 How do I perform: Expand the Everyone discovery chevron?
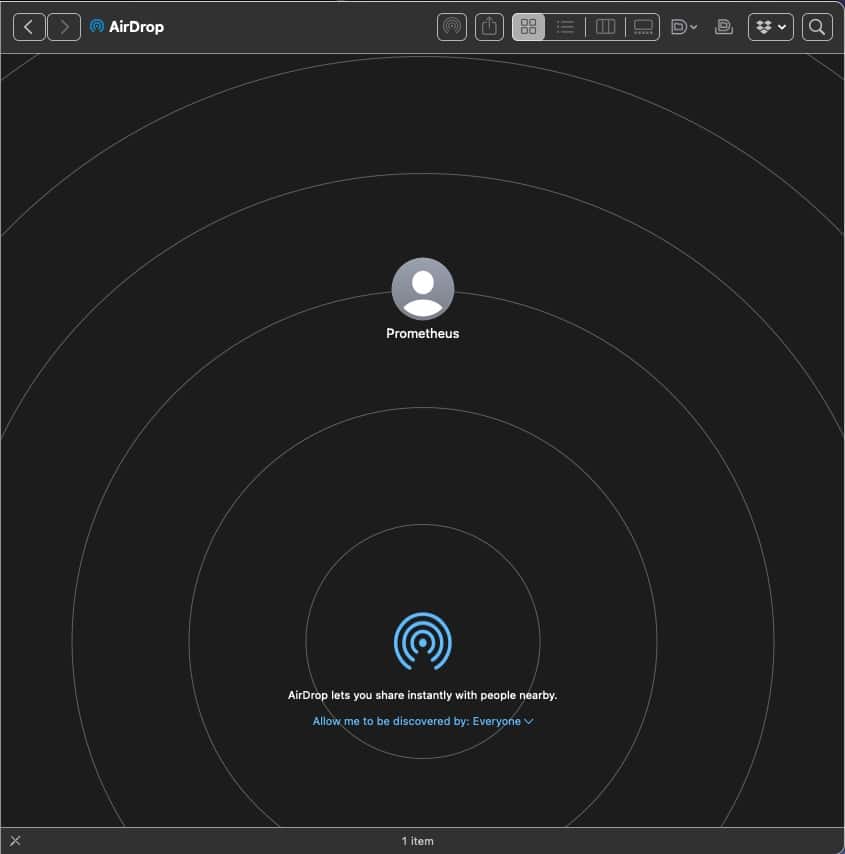click(x=529, y=721)
